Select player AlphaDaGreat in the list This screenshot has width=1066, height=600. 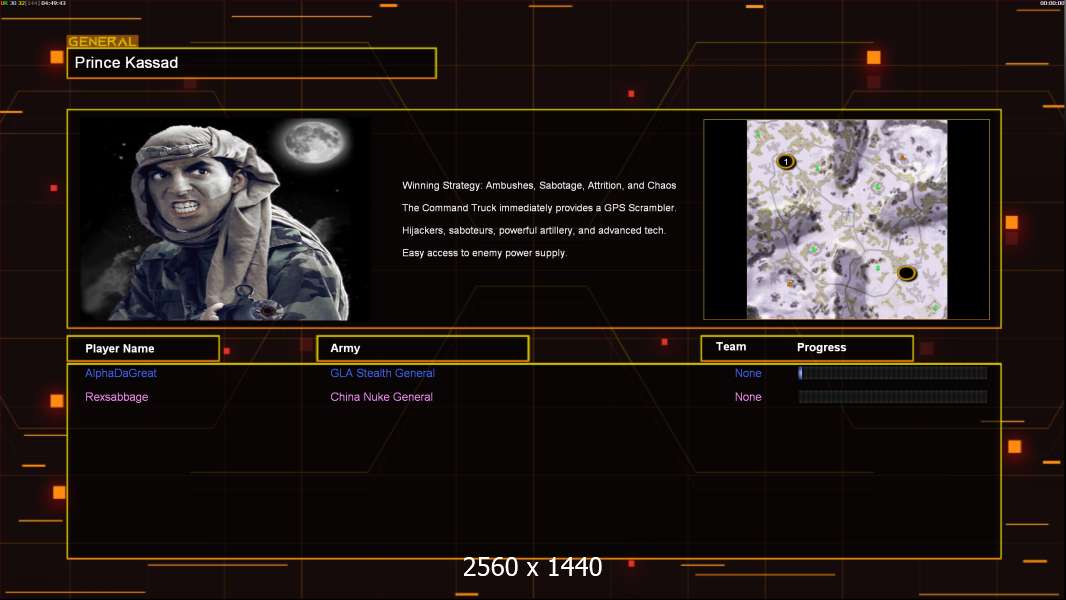point(121,373)
